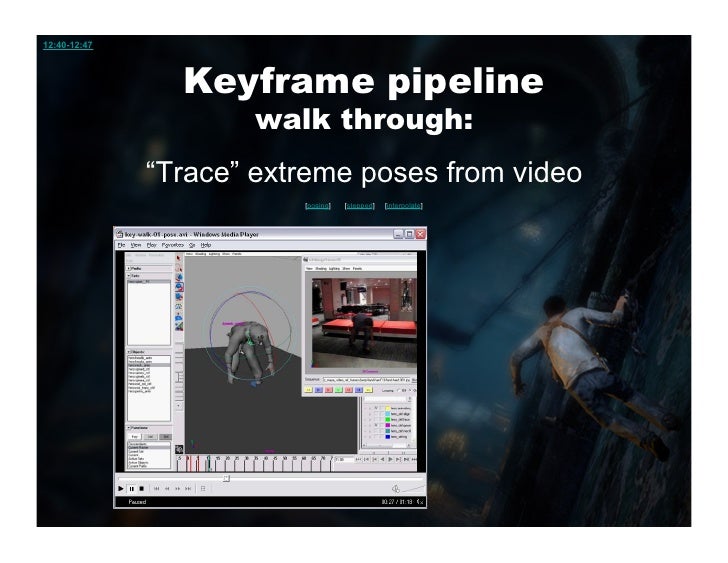The image size is (728, 563).
Task: Open the Help menu in Media Player
Action: pos(206,245)
